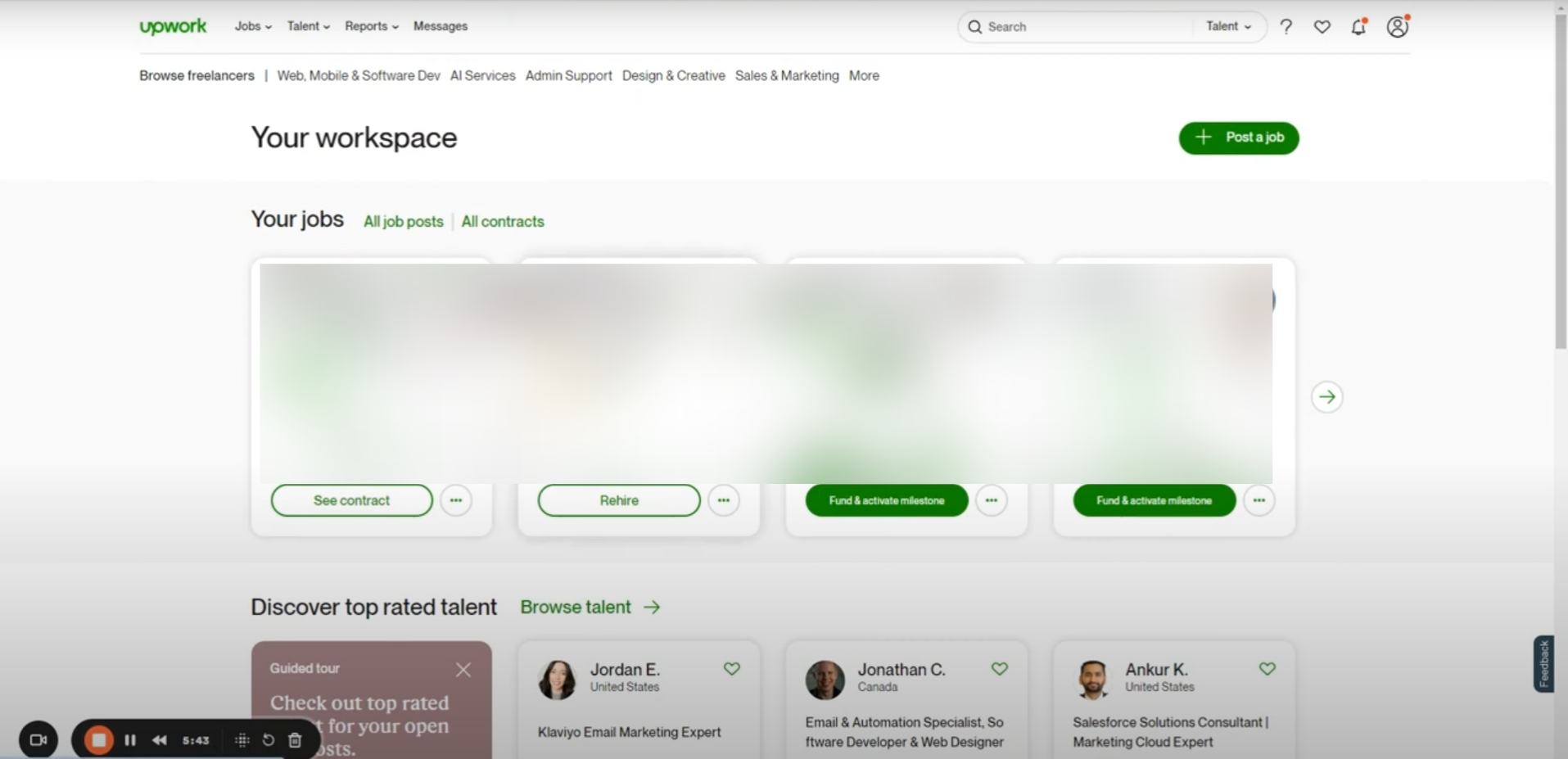Expand the Jobs menu
This screenshot has width=1568, height=759.
pos(253,26)
